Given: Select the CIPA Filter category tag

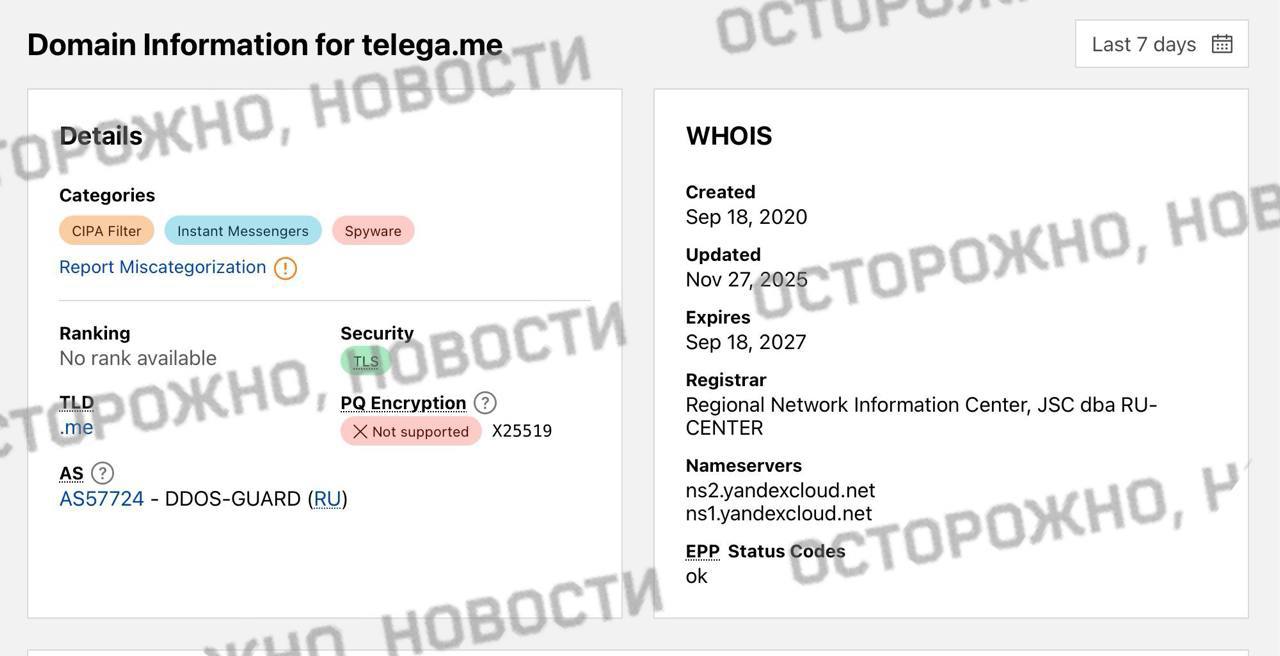Looking at the screenshot, I should pos(106,231).
